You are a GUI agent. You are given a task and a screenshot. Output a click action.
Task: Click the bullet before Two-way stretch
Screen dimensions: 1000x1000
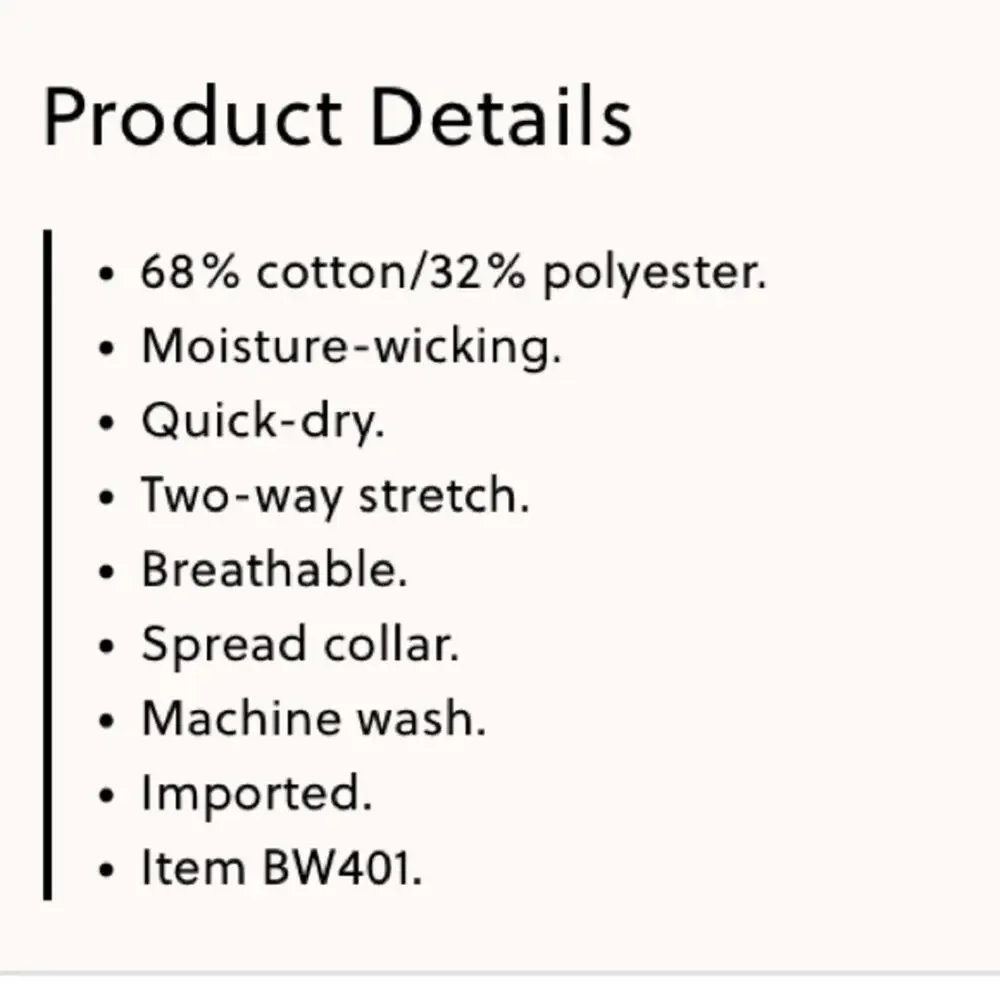(x=107, y=497)
